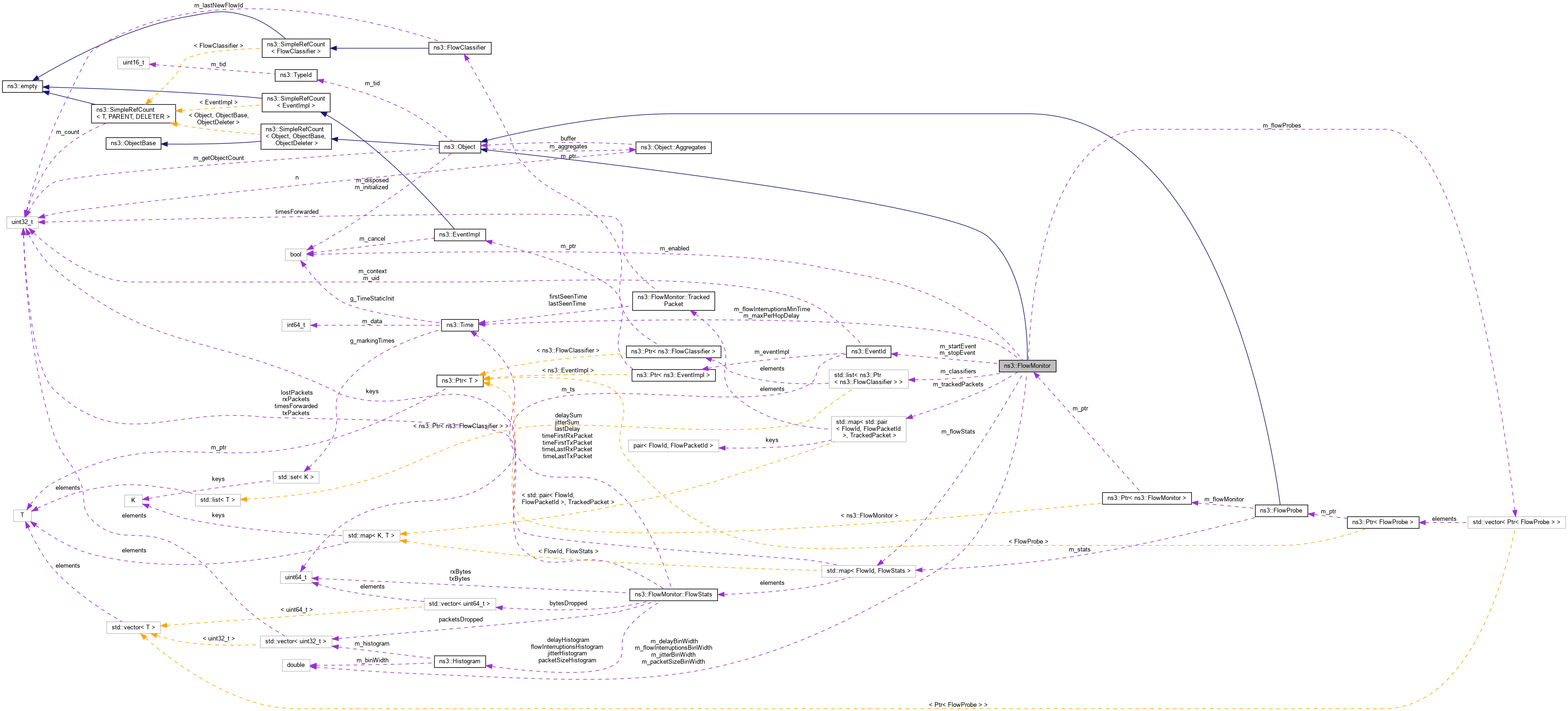Click the ns3::ObjectBase node
The image size is (1568, 711).
coord(133,143)
